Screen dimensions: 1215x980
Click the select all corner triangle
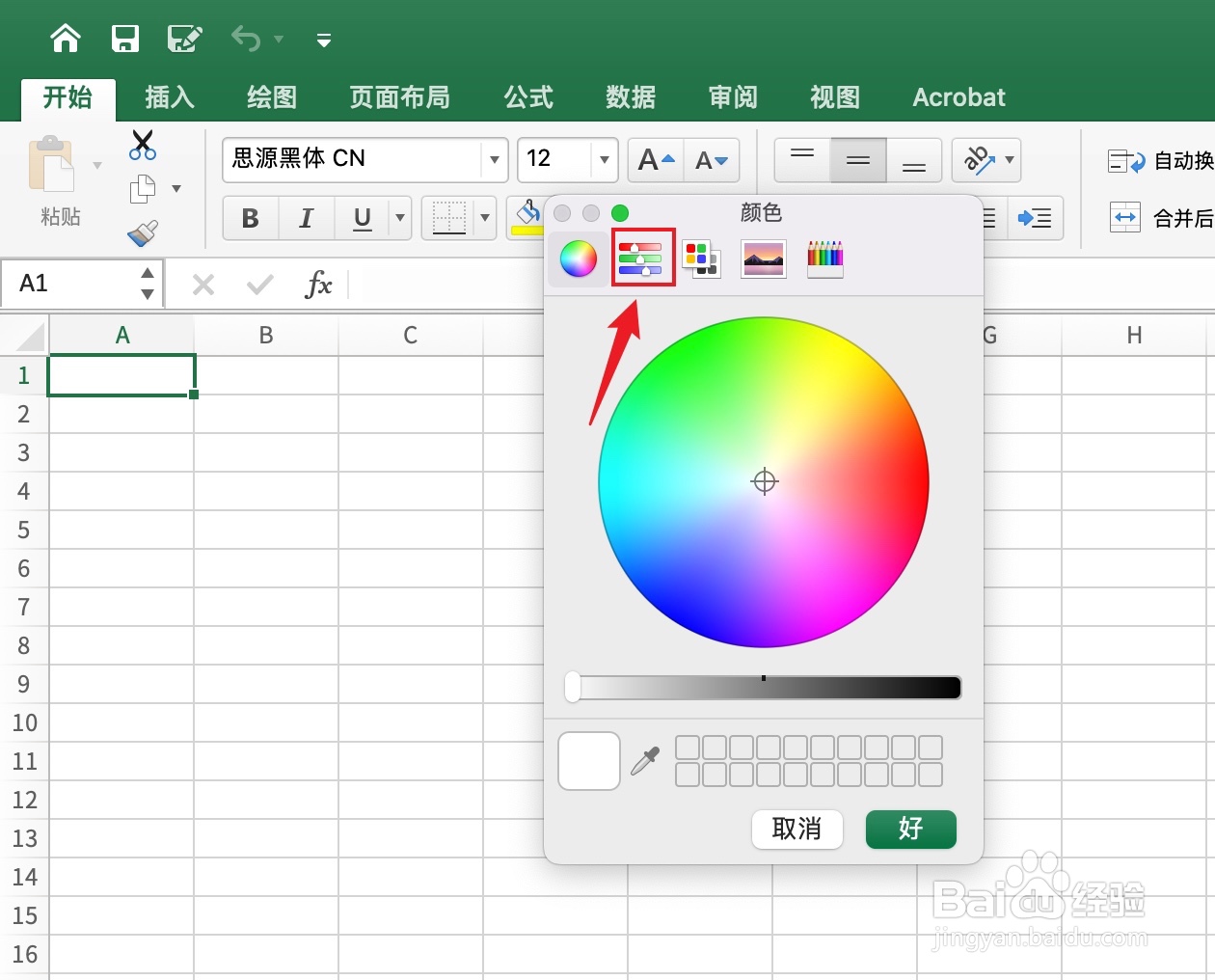(29, 338)
